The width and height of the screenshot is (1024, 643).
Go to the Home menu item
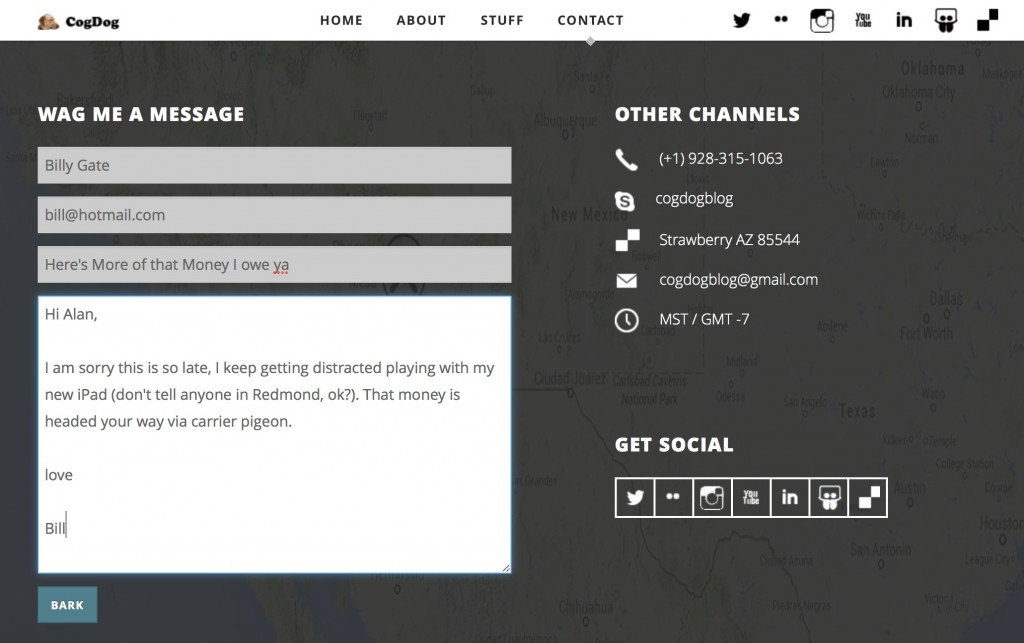tap(341, 20)
